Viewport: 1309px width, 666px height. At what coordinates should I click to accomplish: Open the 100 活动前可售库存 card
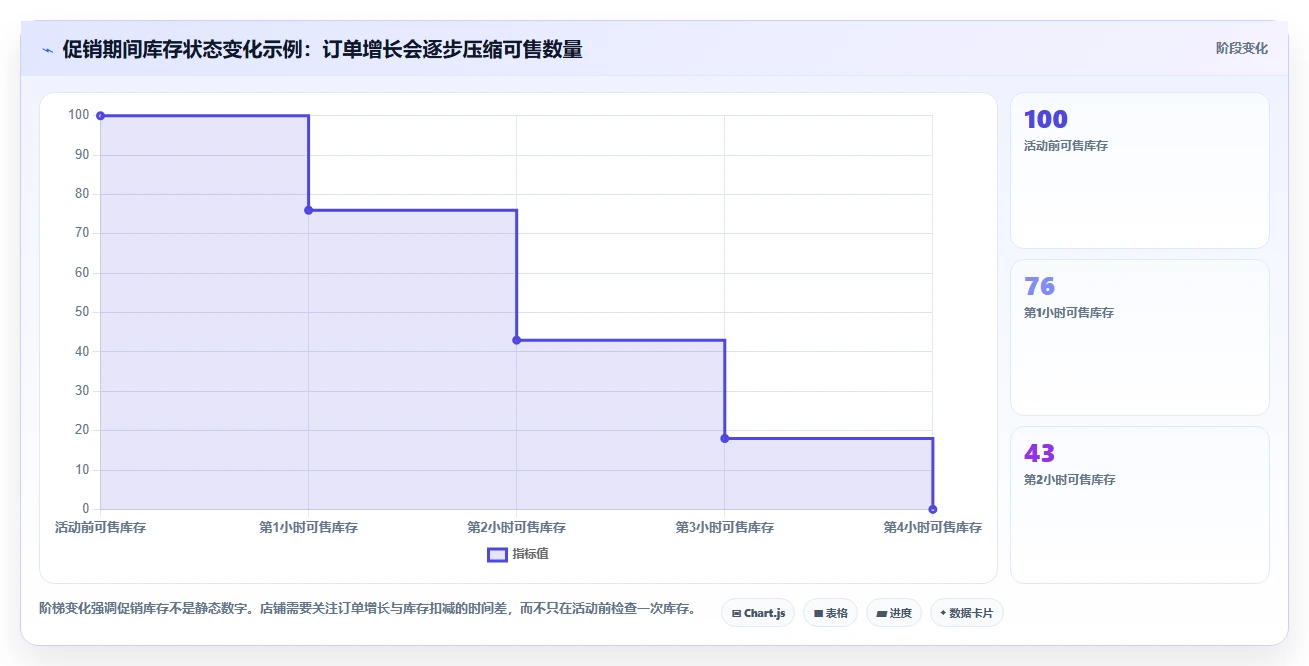click(x=1140, y=171)
